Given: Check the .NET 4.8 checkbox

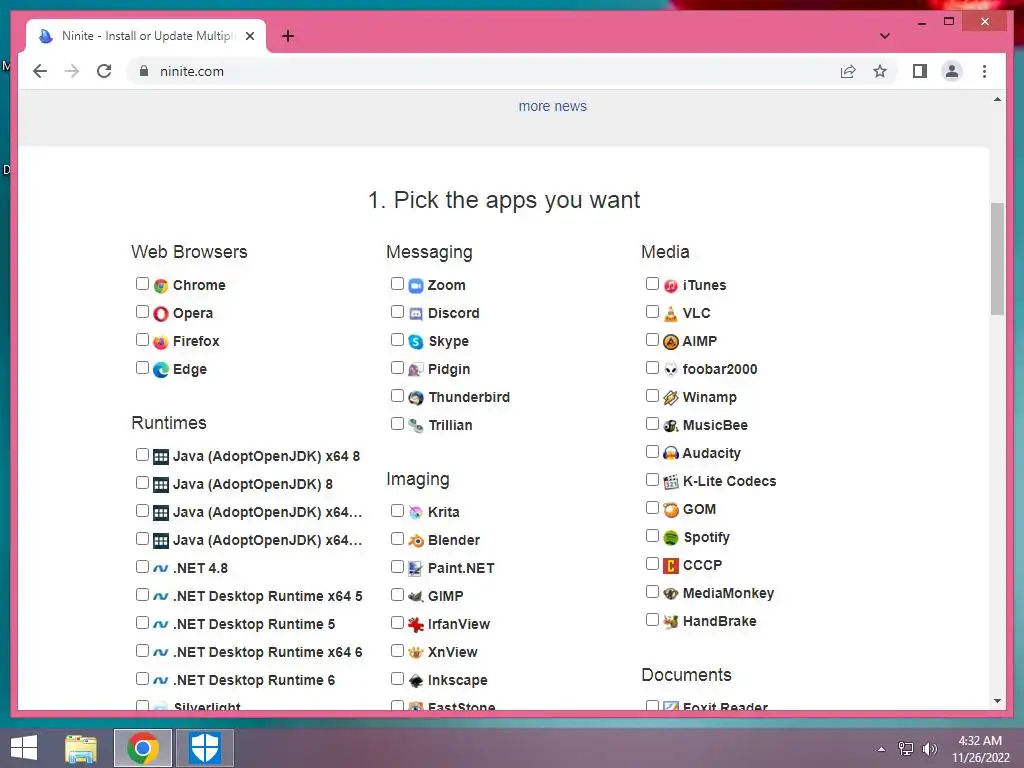Looking at the screenshot, I should pyautogui.click(x=142, y=566).
